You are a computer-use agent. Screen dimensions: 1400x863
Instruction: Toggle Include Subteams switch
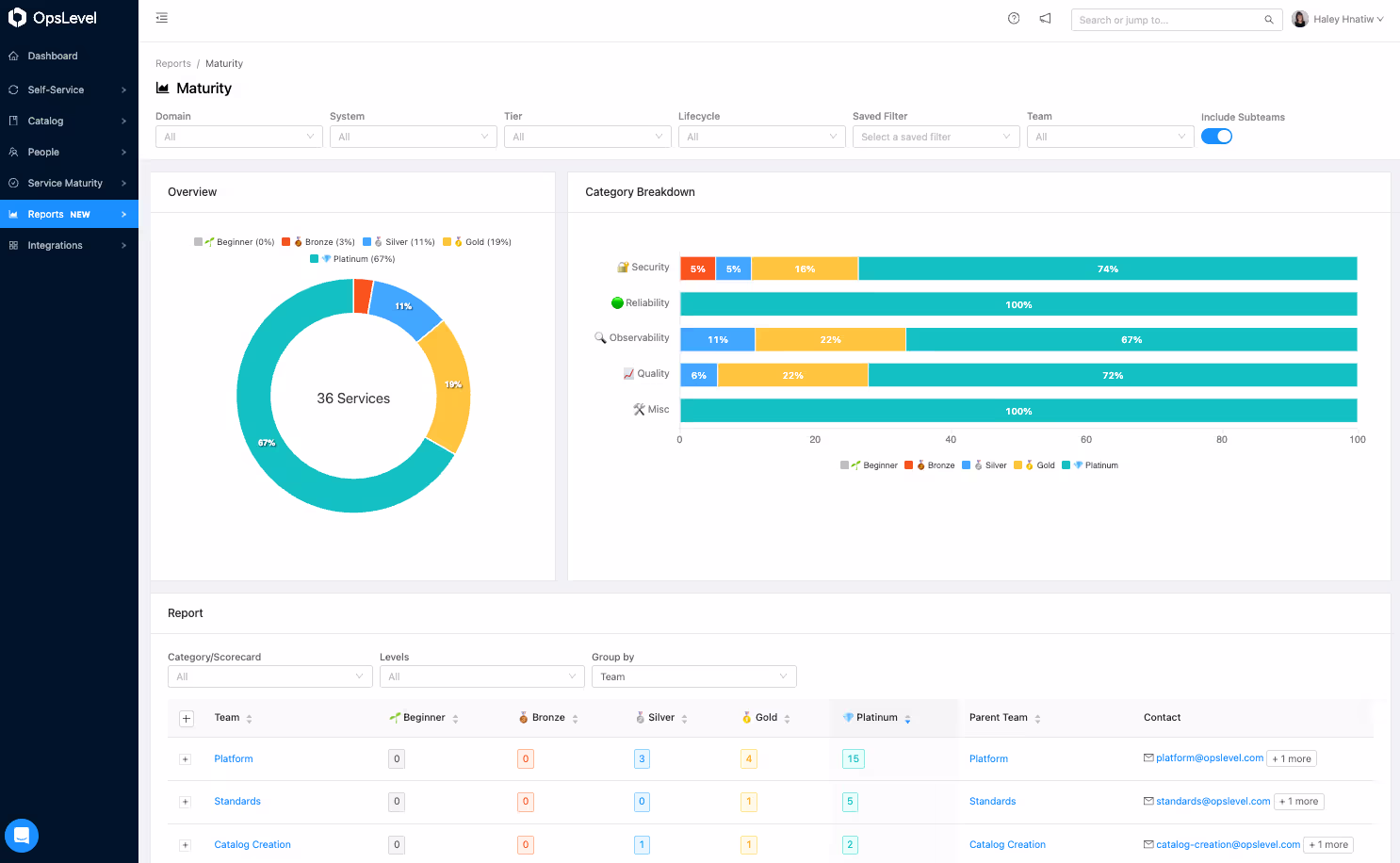click(x=1216, y=137)
